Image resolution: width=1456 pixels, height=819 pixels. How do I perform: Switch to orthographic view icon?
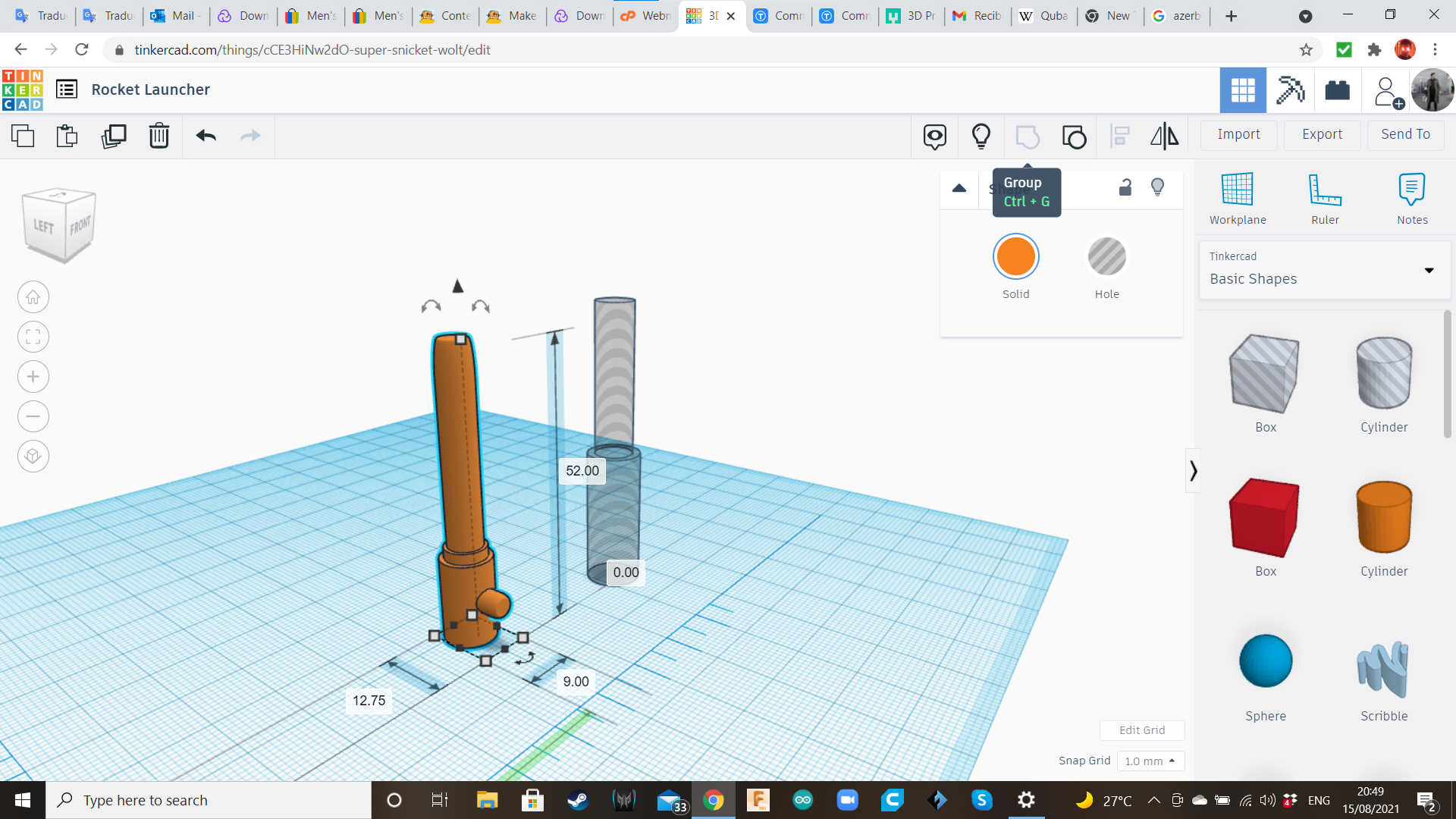pos(33,457)
